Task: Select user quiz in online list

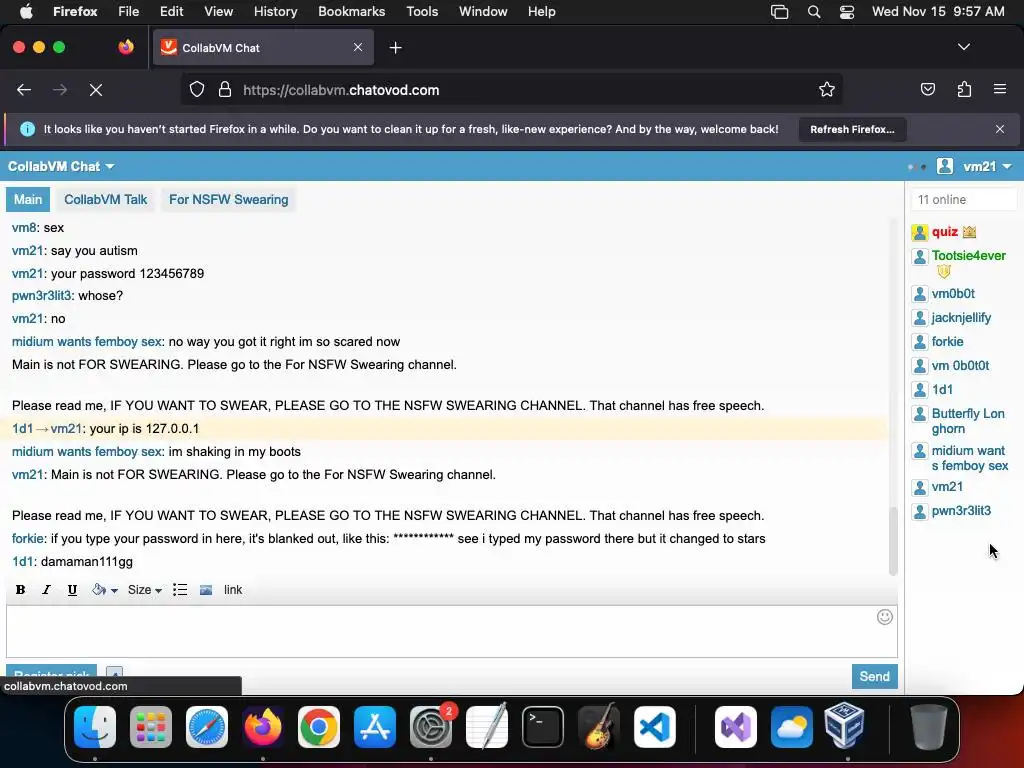Action: (944, 231)
